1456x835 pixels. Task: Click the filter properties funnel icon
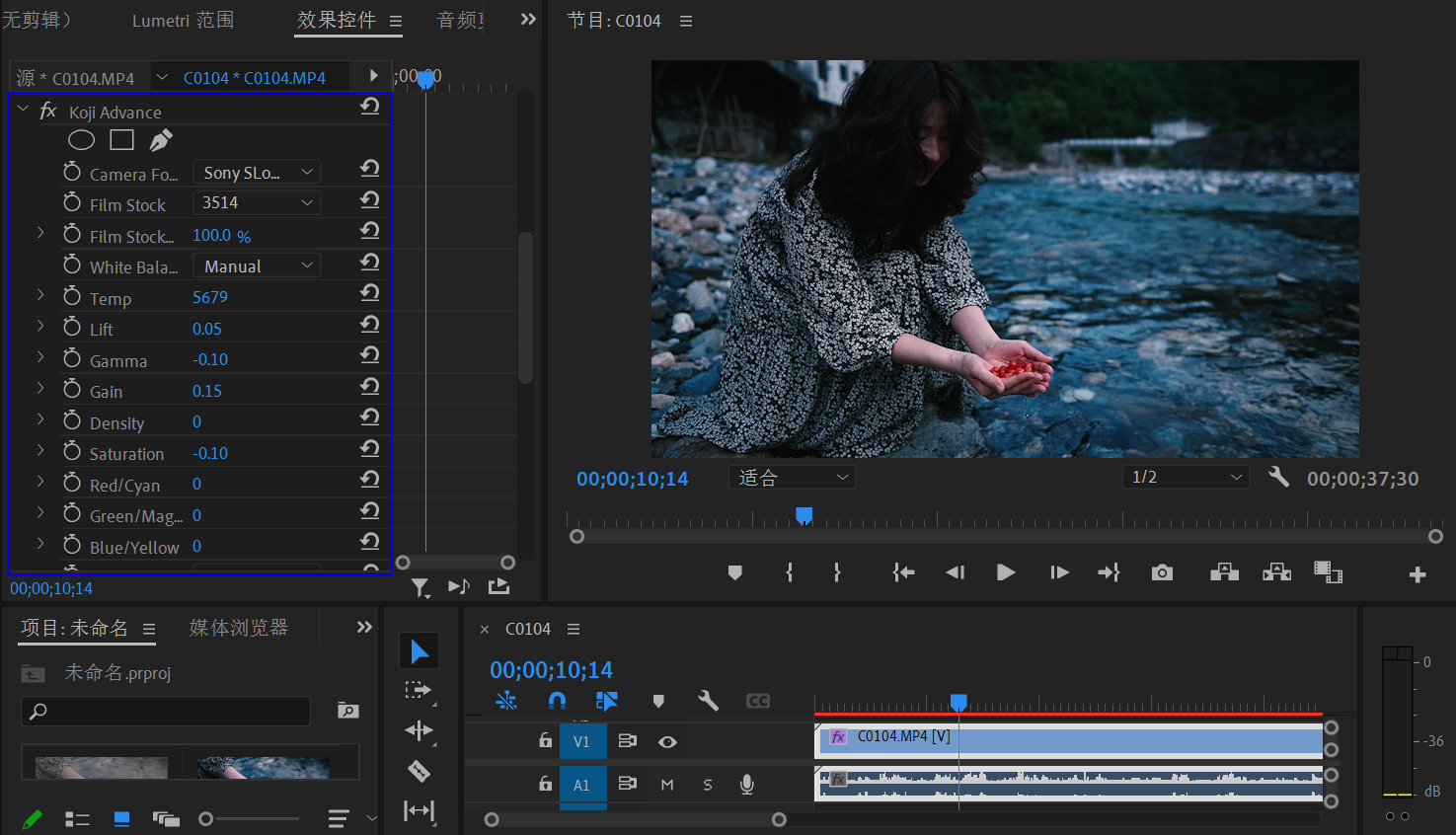(421, 588)
